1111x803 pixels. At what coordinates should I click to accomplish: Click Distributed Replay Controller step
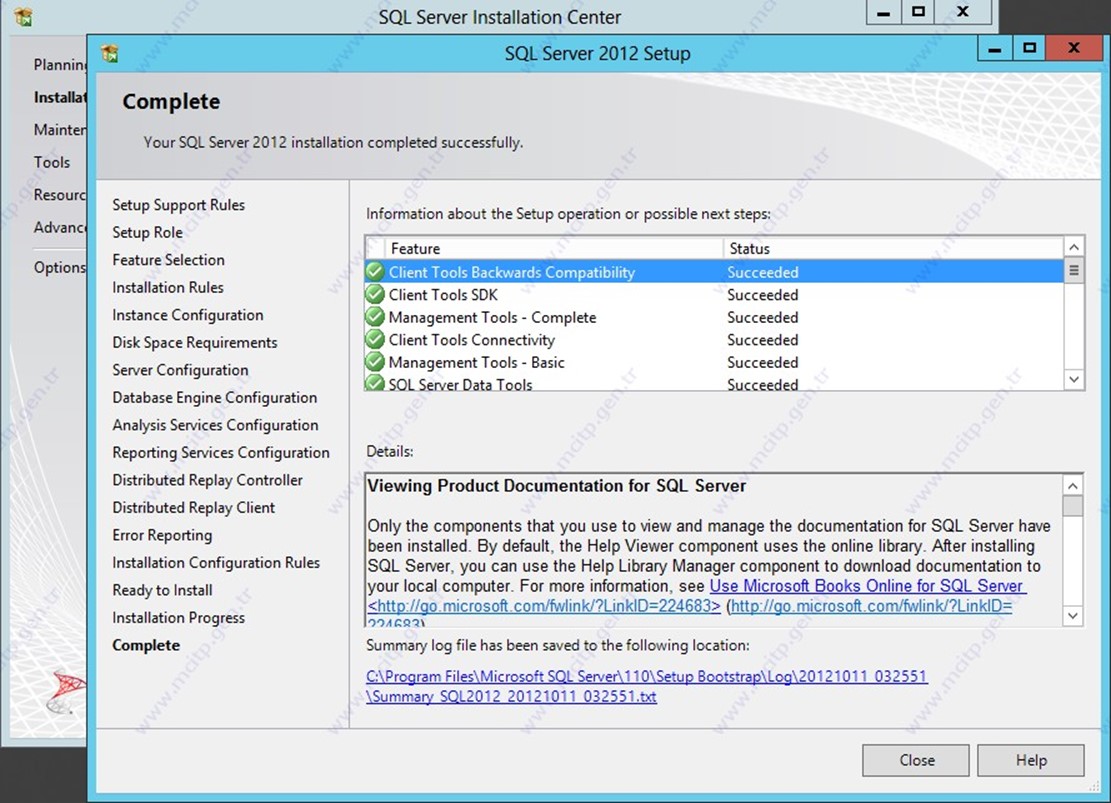point(207,480)
